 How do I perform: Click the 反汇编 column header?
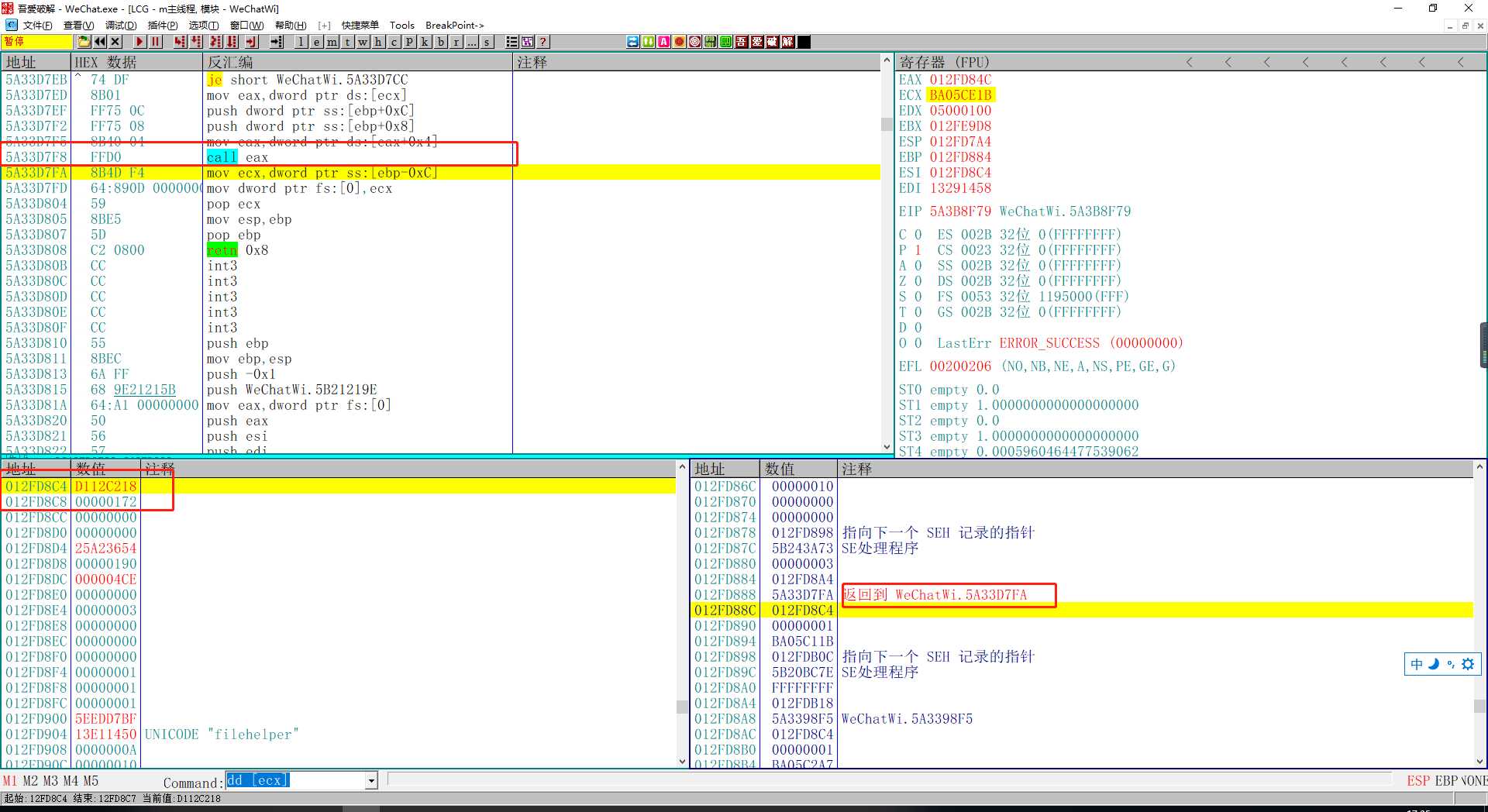point(357,62)
